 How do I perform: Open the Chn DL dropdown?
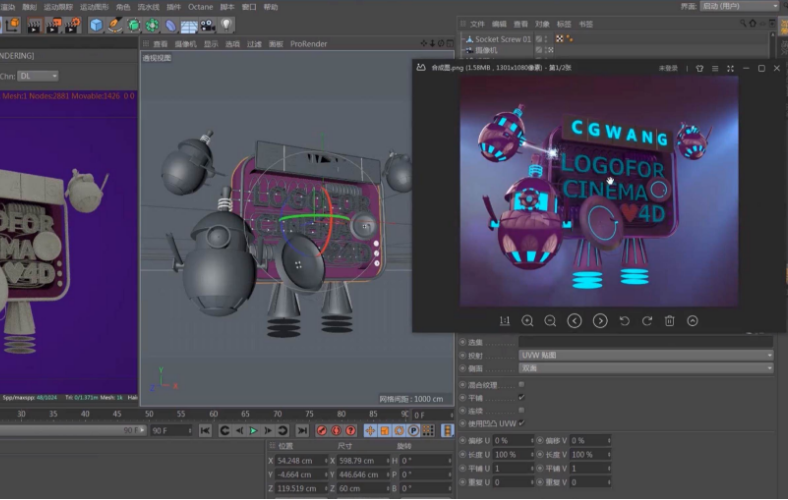click(38, 76)
